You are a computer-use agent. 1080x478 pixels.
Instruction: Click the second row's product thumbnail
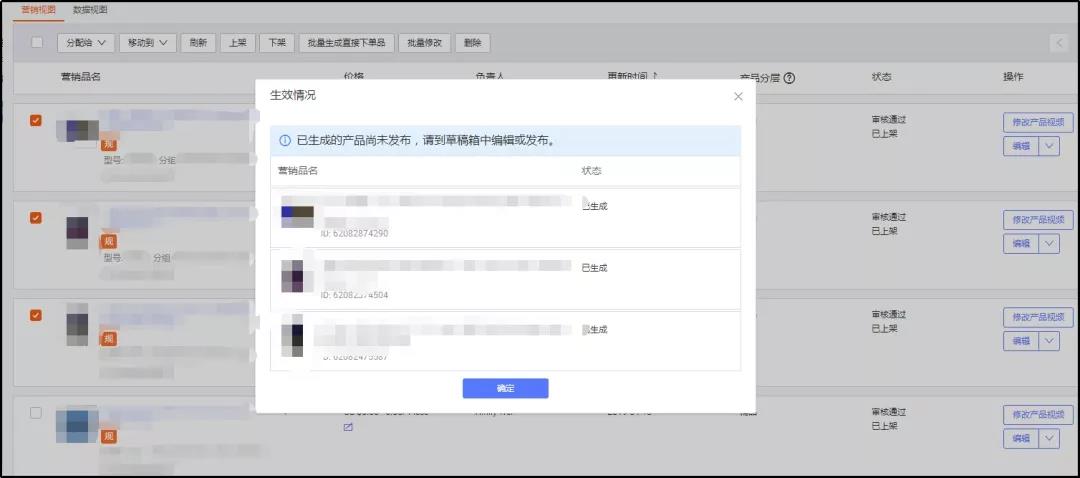(x=77, y=232)
